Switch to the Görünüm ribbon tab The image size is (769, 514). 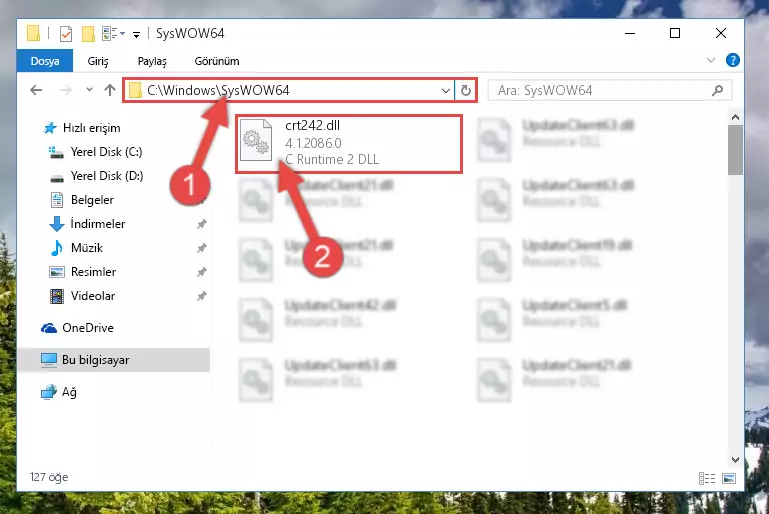pos(217,61)
